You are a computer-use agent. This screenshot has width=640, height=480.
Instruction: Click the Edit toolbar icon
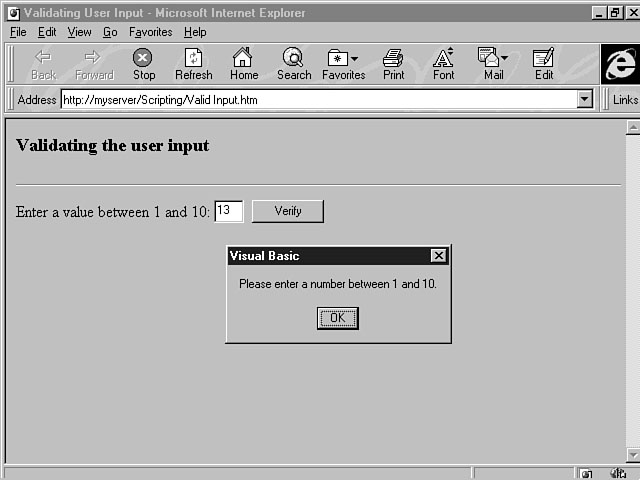point(544,63)
